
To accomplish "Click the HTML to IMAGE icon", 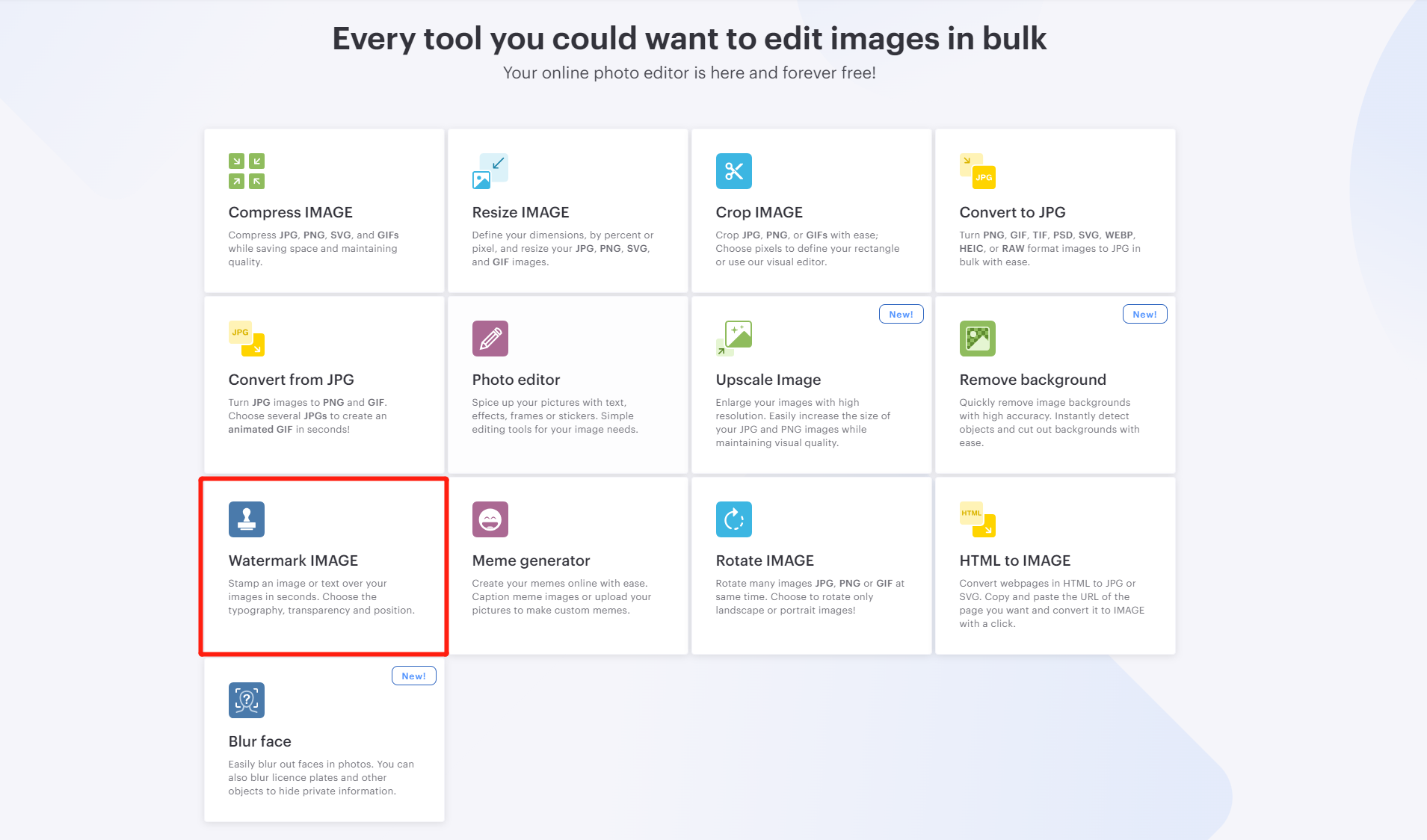I will click(978, 519).
